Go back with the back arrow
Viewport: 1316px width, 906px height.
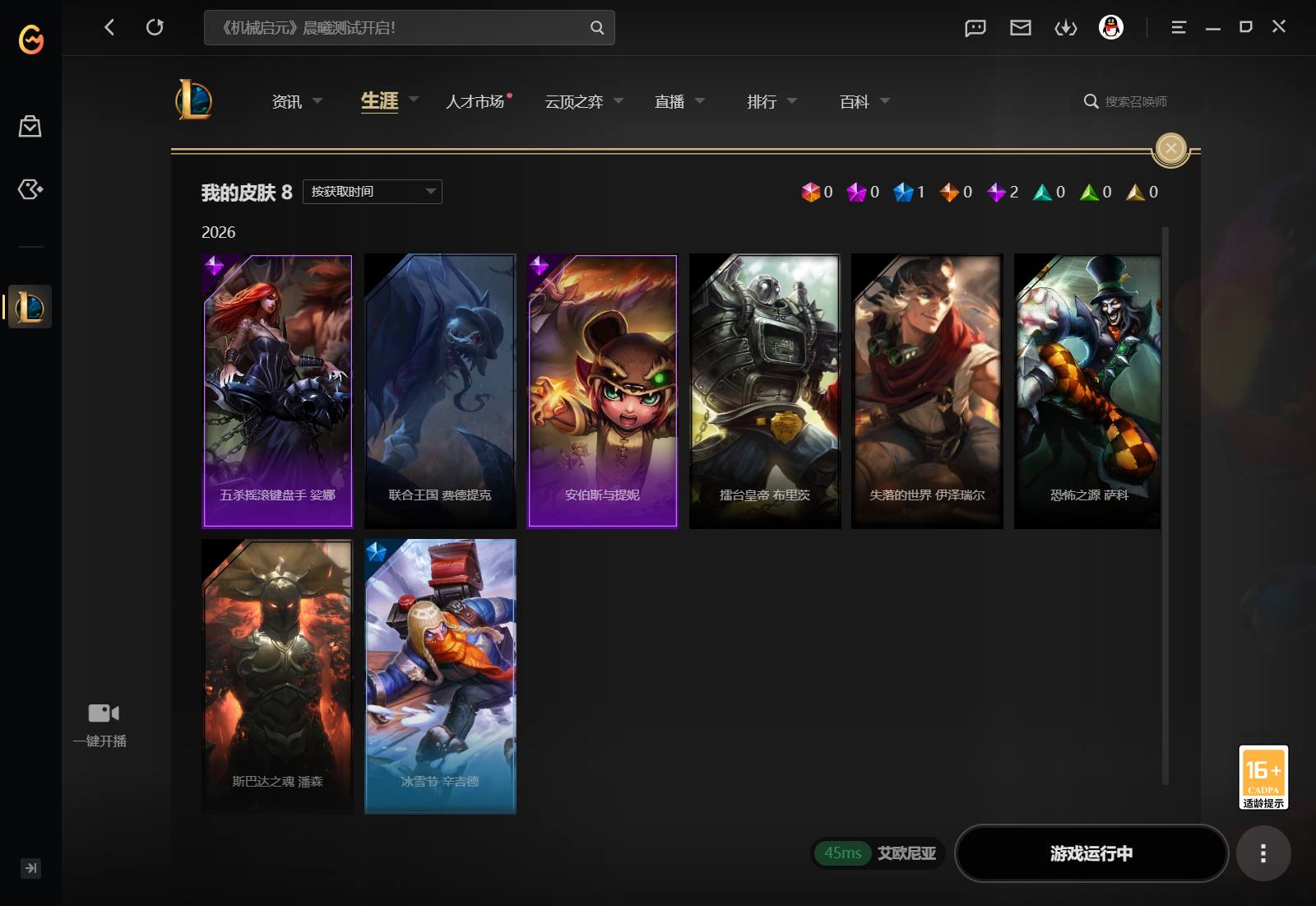point(109,27)
